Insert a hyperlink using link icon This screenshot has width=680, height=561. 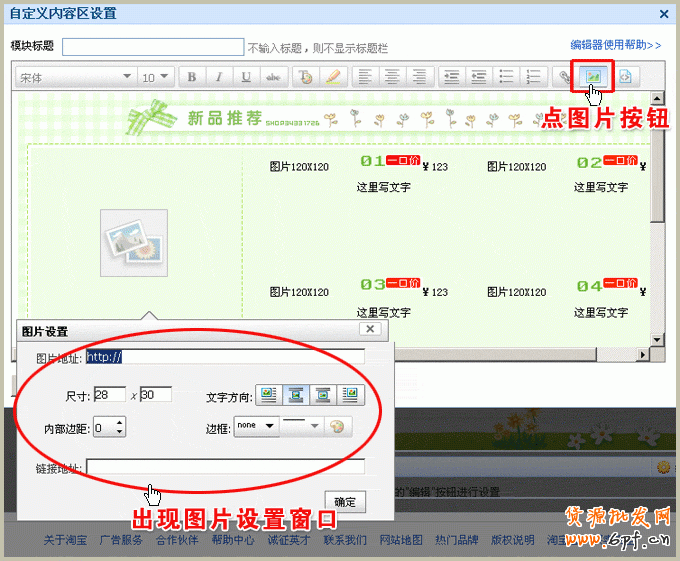564,77
